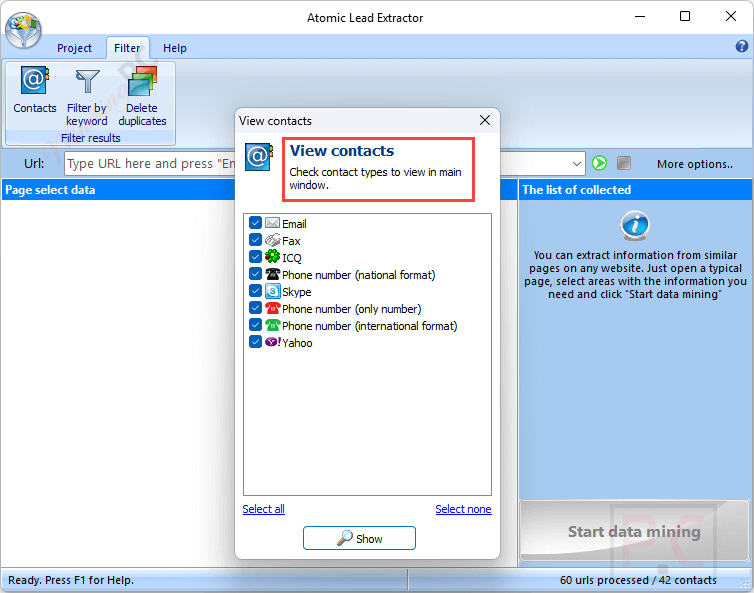The height and width of the screenshot is (593, 754).
Task: Click the Yahoo label in list
Action: click(x=297, y=343)
